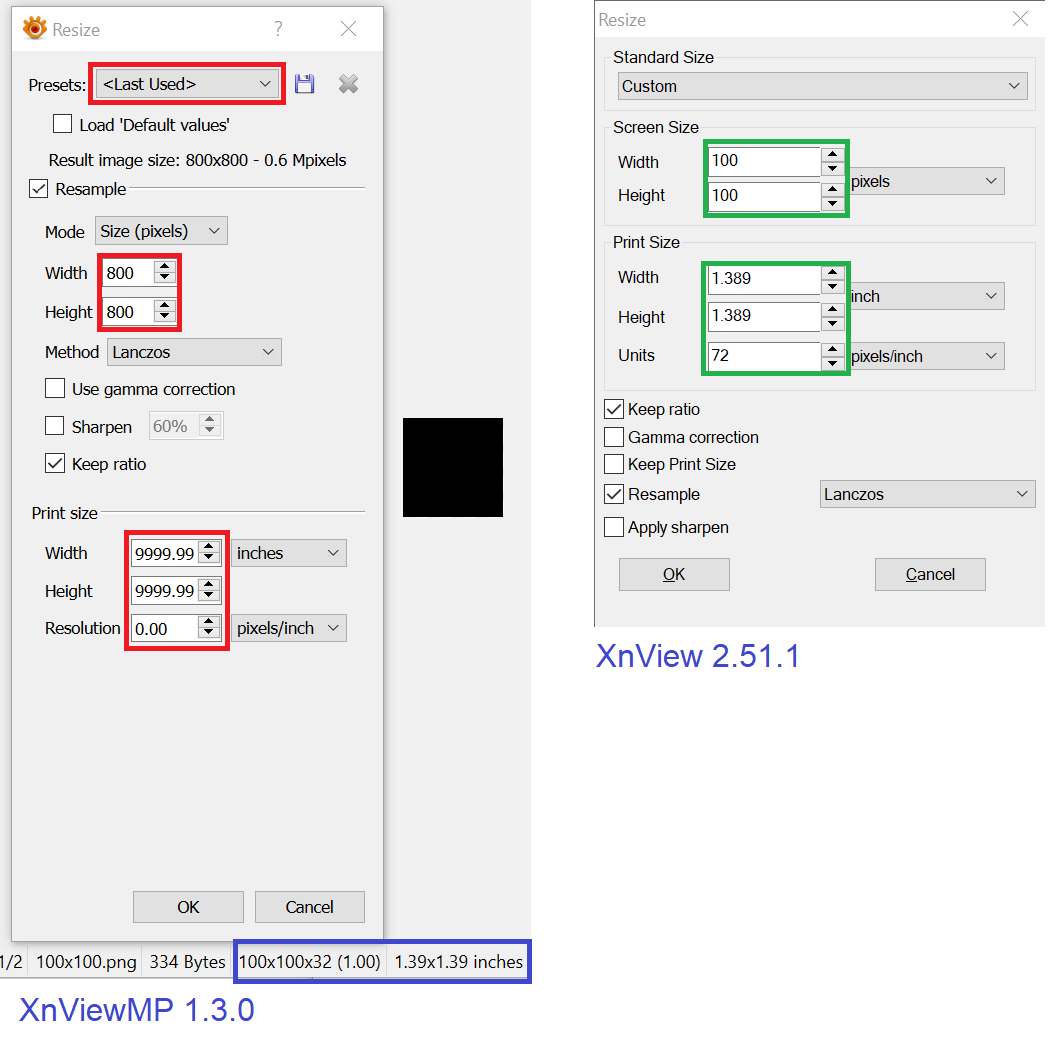1049x1042 pixels.
Task: Increase the Units 72 value with up arrow
Action: pyautogui.click(x=832, y=348)
